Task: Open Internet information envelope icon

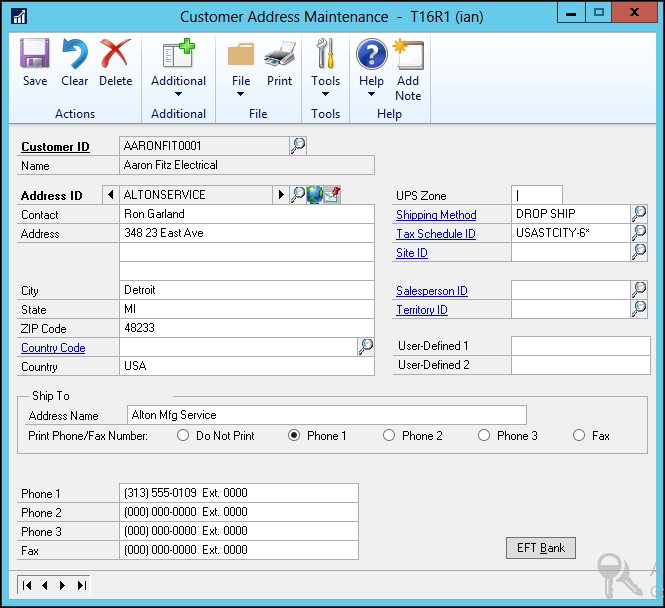Action: (x=332, y=195)
